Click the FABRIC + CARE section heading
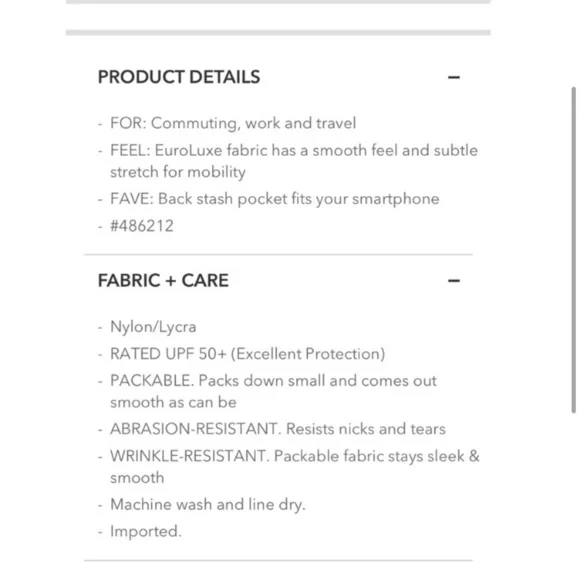Viewport: 580px width, 580px height. pyautogui.click(x=163, y=280)
